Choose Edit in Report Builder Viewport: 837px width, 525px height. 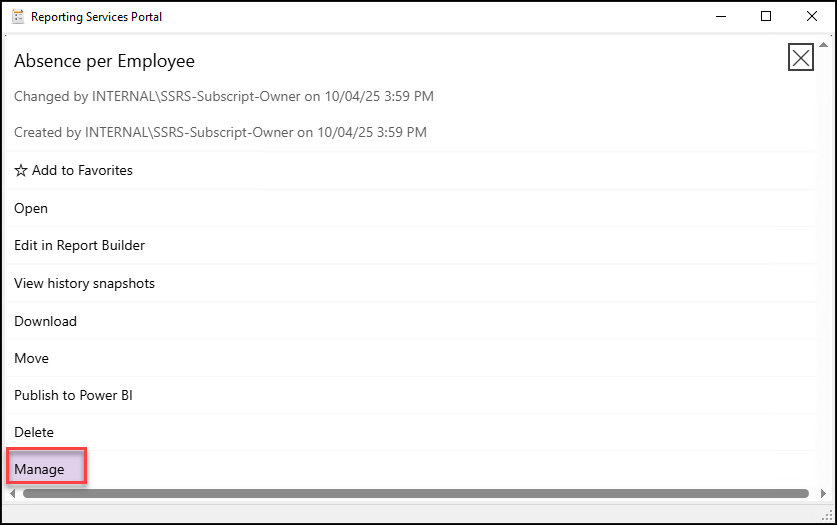pos(79,246)
